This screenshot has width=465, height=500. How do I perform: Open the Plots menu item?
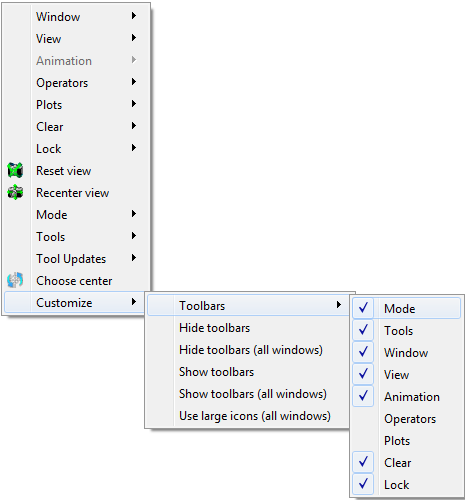pyautogui.click(x=76, y=104)
